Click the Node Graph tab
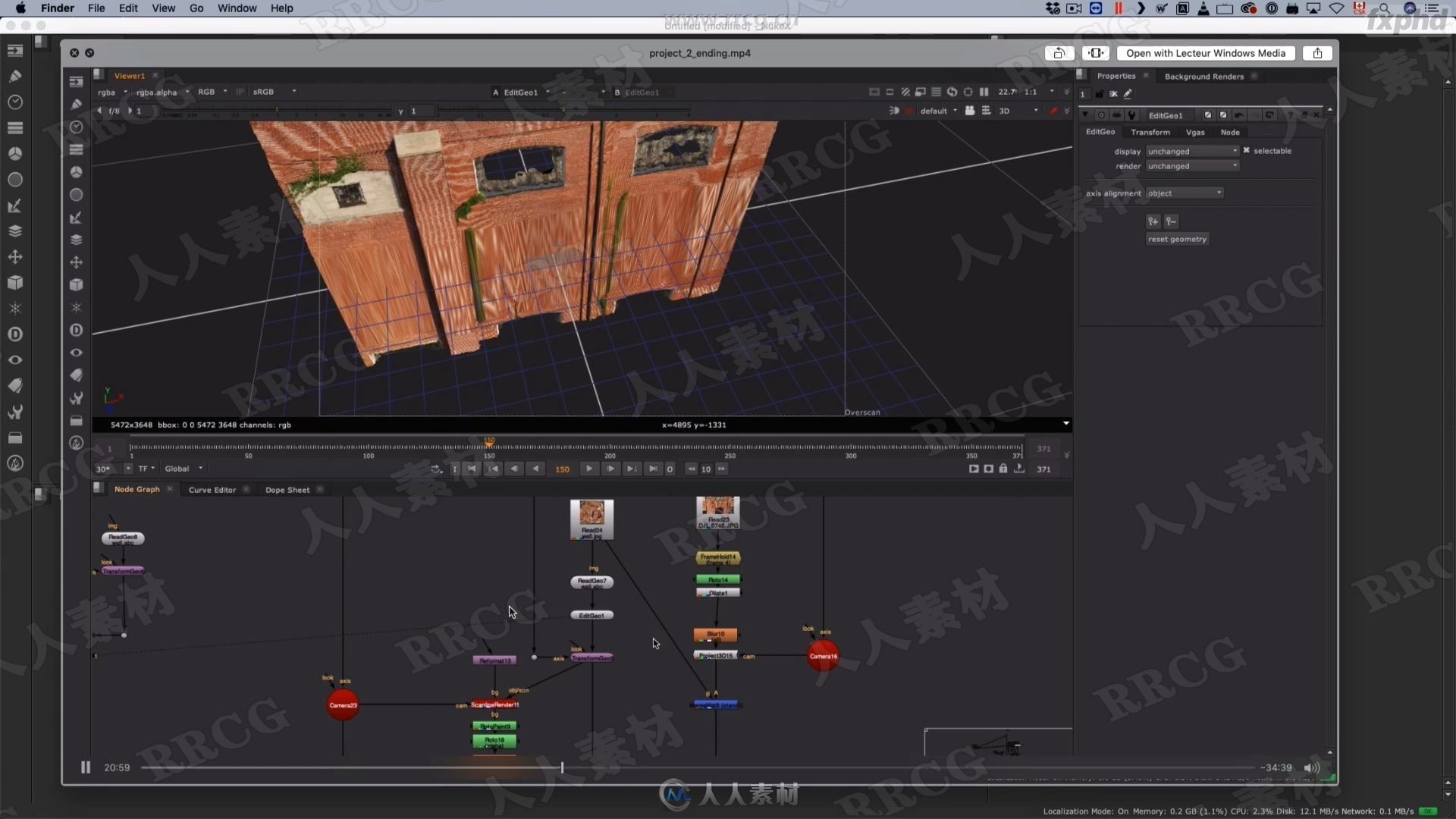The width and height of the screenshot is (1456, 819). tap(136, 489)
